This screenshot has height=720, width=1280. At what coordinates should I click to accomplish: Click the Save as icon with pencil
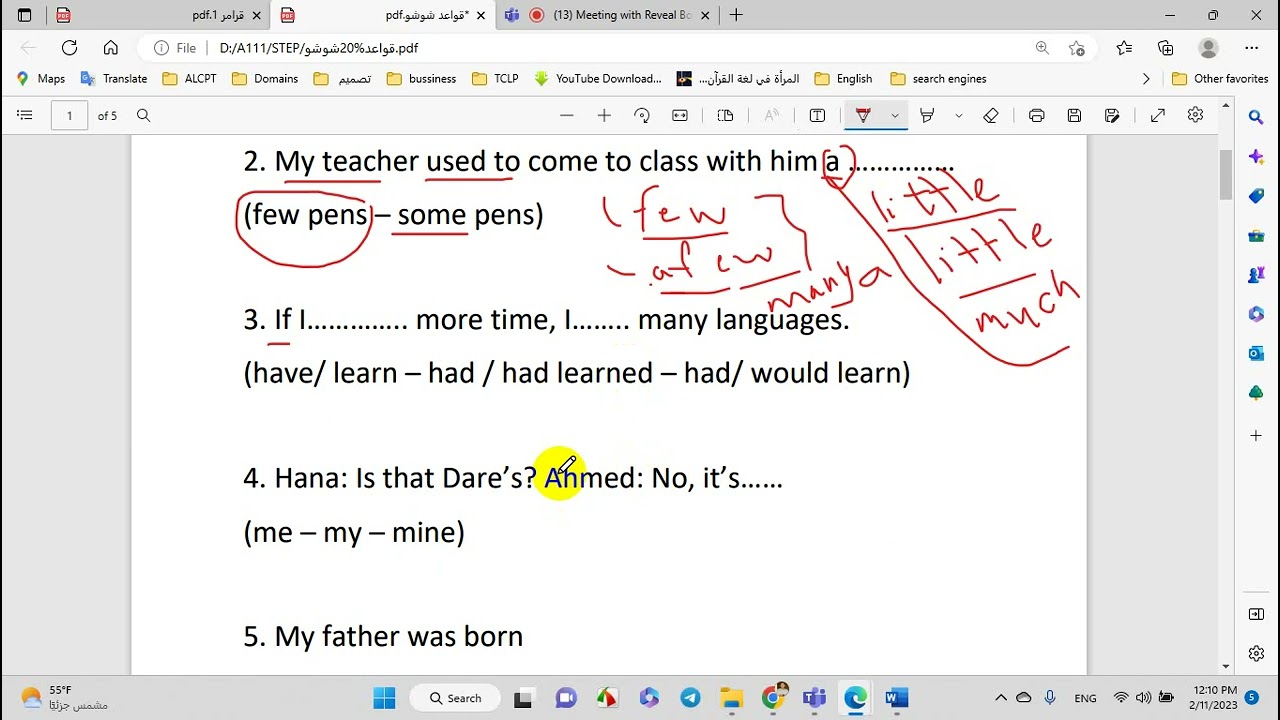[1112, 116]
